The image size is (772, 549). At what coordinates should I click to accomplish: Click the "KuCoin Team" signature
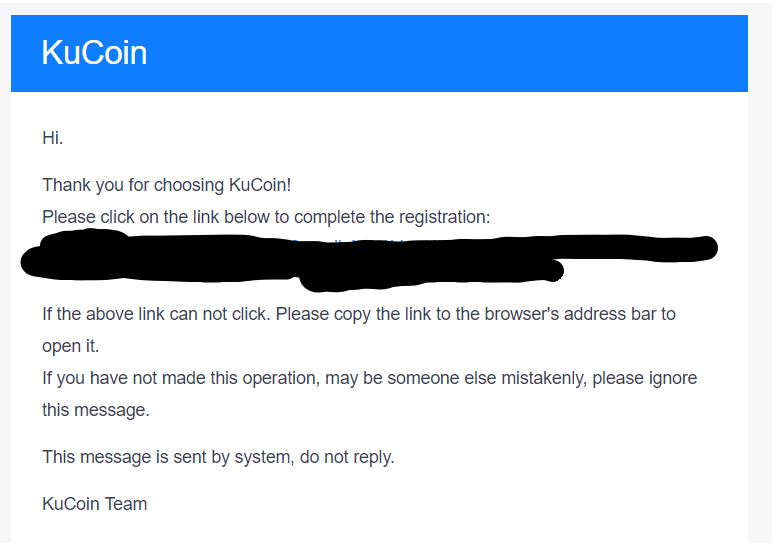[94, 504]
